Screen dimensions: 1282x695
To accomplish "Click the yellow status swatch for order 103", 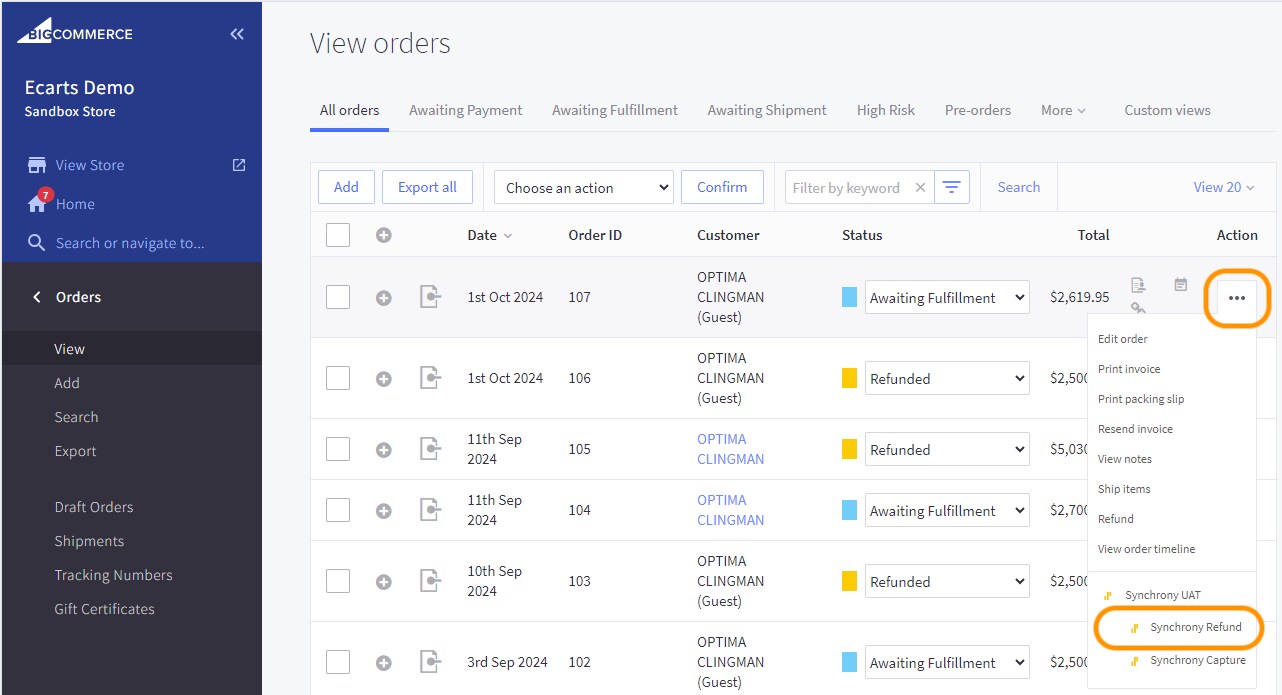I will click(x=849, y=581).
